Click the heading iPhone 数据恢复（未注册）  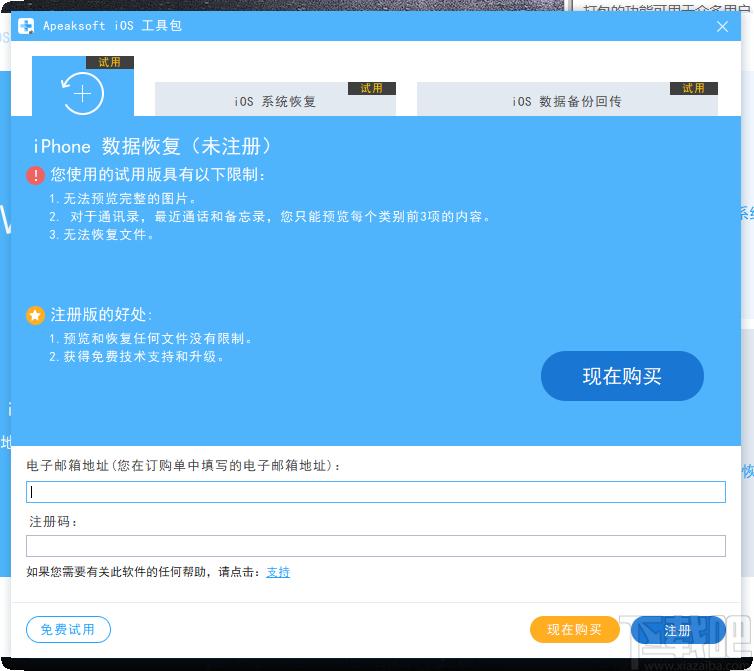click(x=152, y=146)
